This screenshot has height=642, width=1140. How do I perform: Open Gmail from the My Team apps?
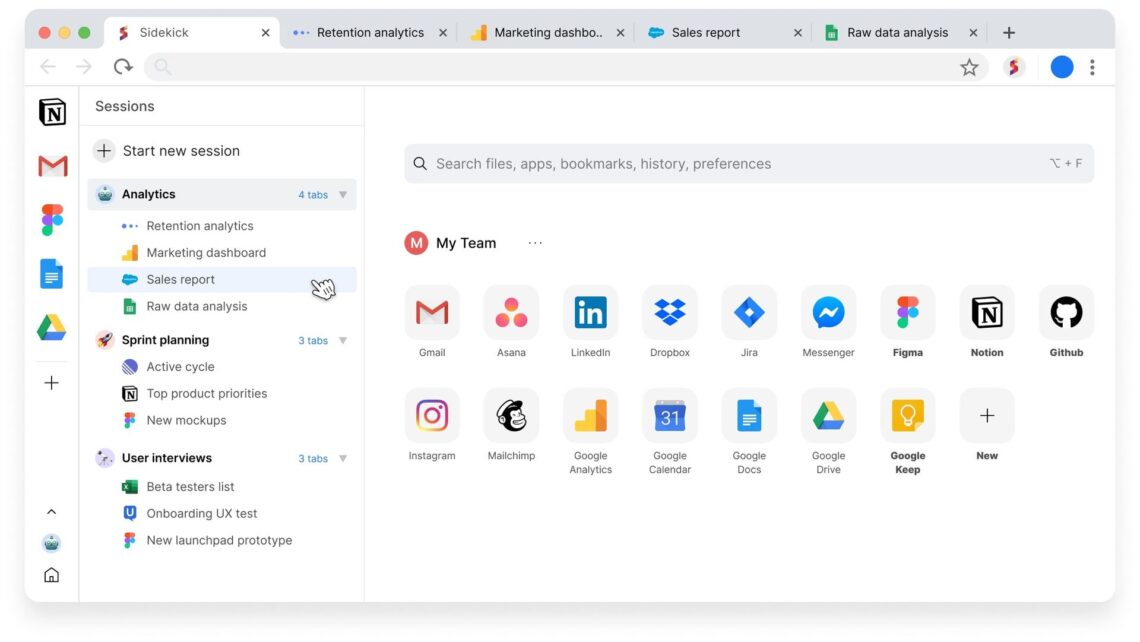click(x=432, y=312)
